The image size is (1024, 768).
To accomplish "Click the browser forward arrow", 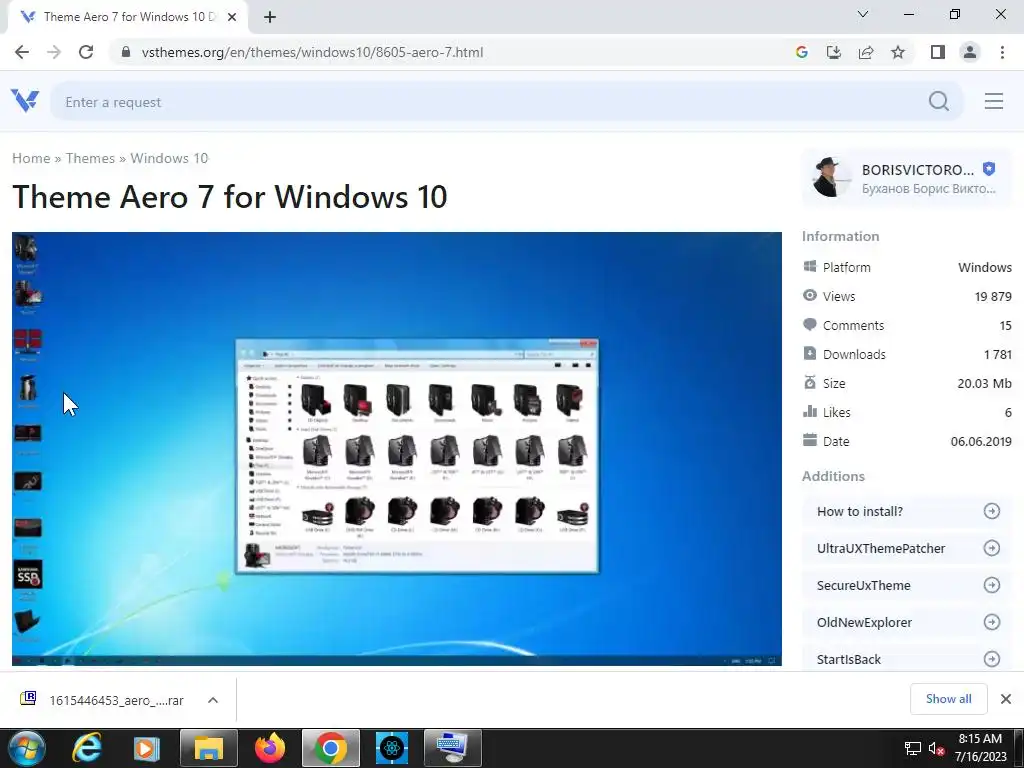I will click(54, 52).
